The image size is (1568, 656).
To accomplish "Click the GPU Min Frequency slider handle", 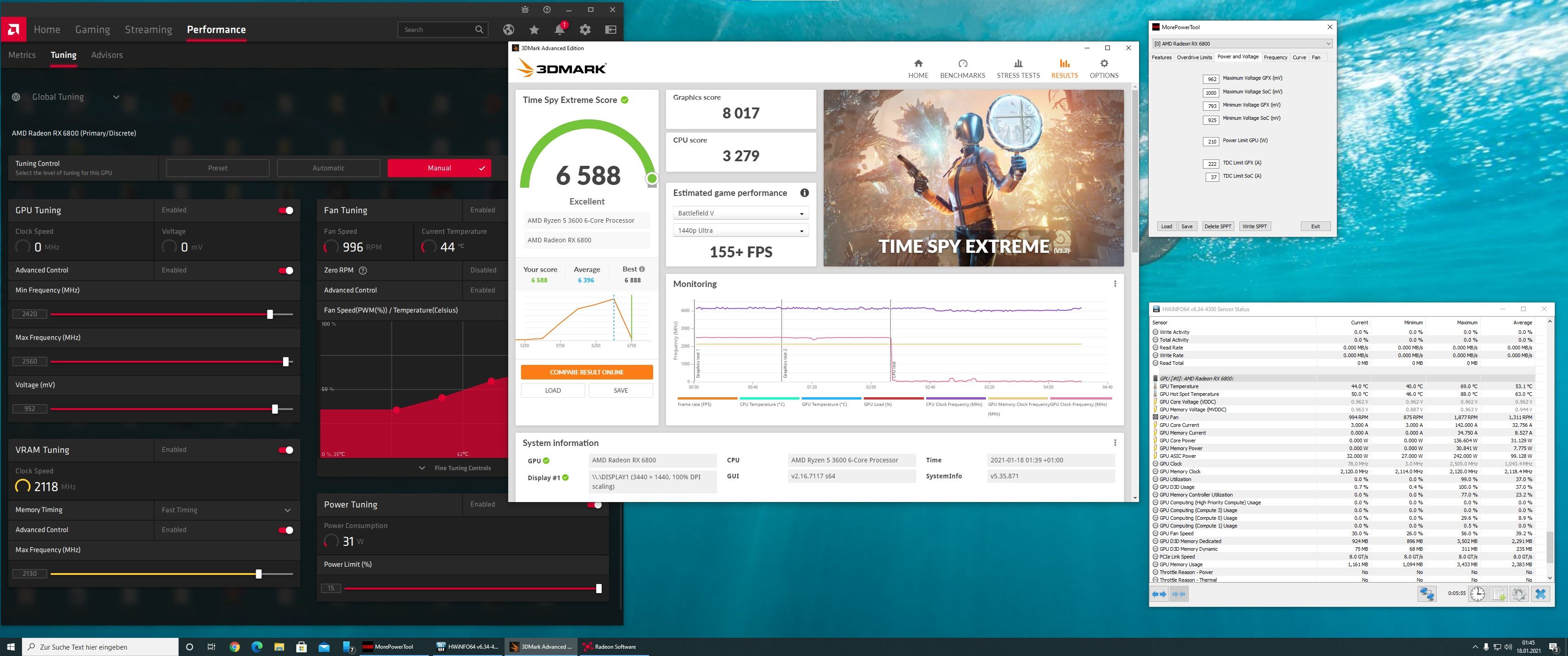I will [x=270, y=314].
